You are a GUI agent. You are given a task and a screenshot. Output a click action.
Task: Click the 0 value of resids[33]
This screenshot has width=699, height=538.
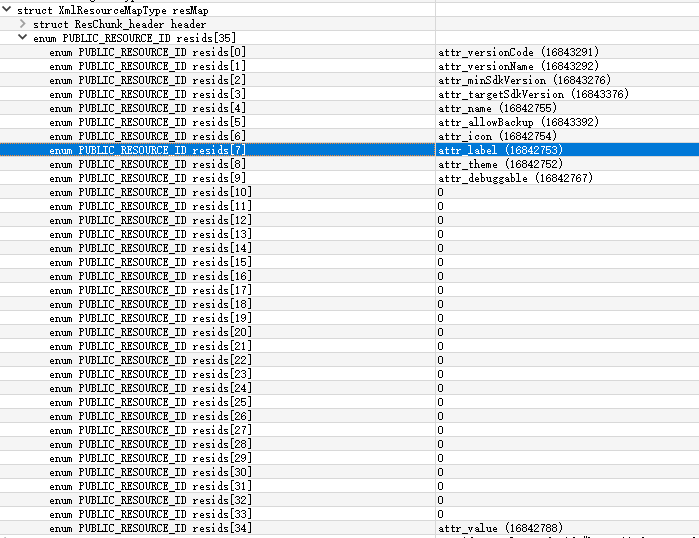[440, 514]
